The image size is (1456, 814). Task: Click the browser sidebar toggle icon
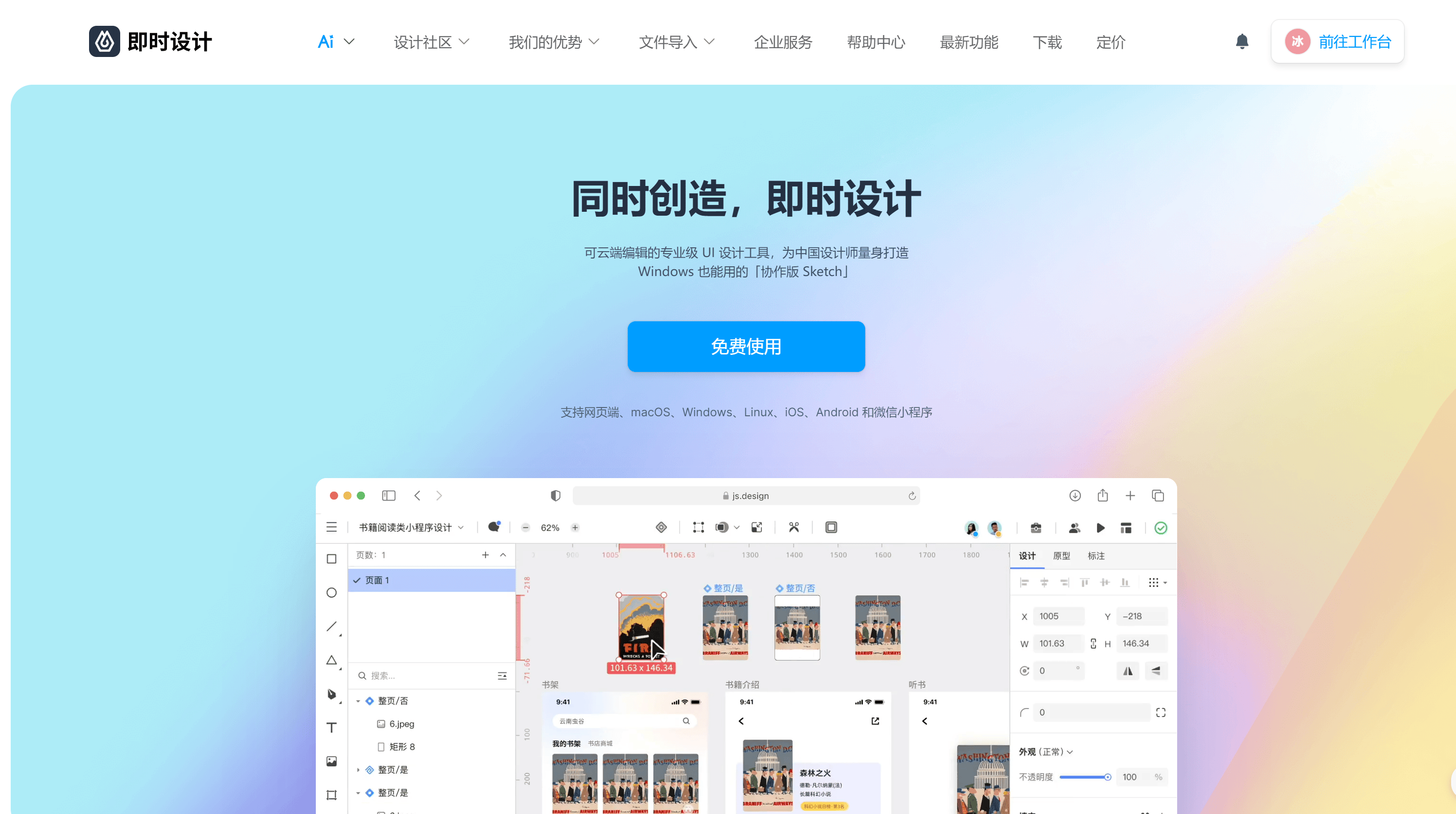(389, 495)
